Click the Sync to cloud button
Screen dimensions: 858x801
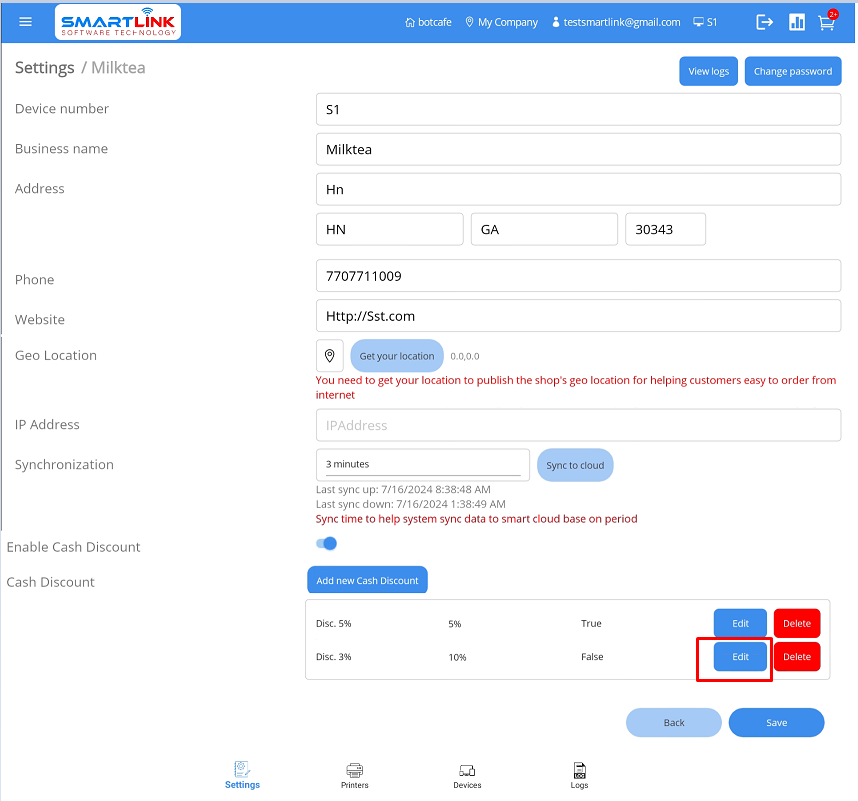tap(575, 466)
